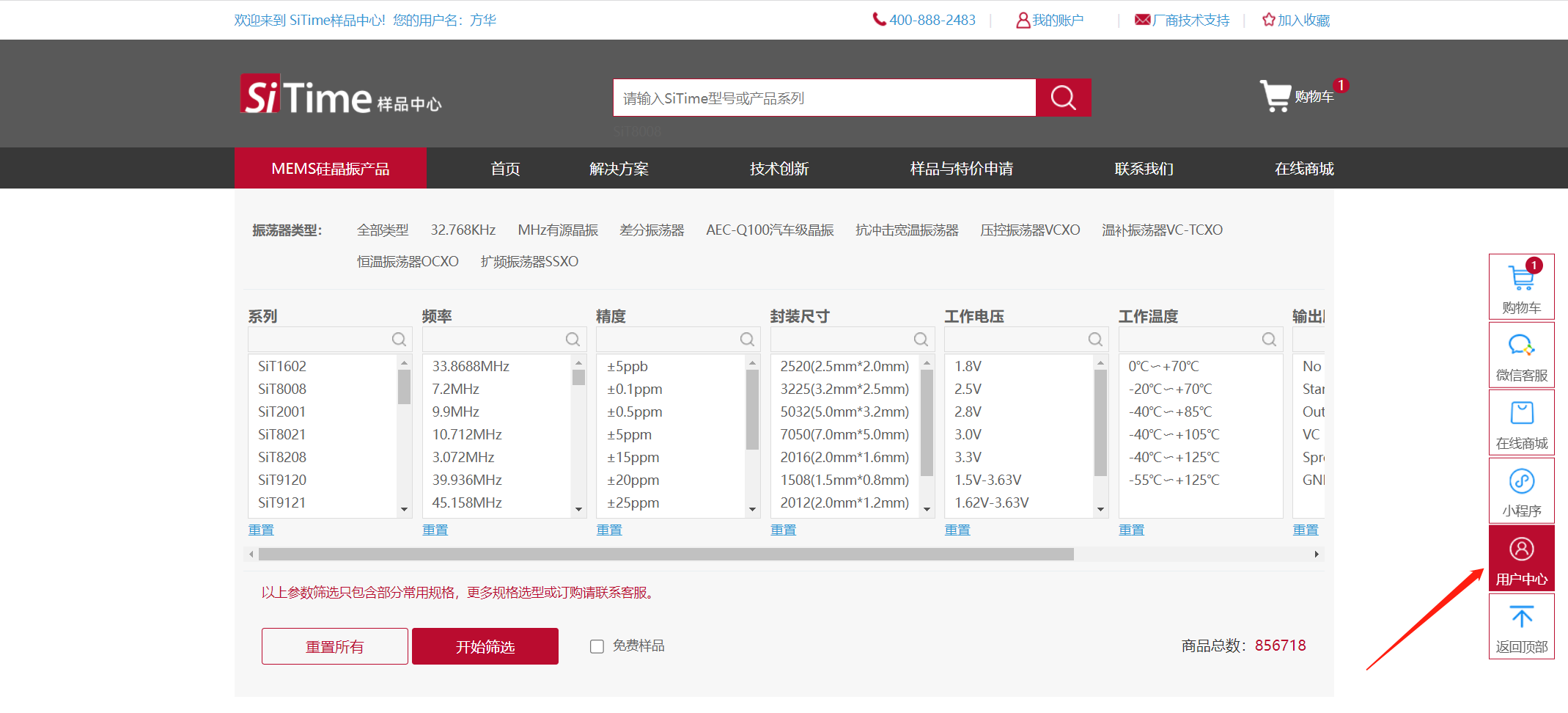Select SiT8008 in 系列 list

pyautogui.click(x=282, y=389)
